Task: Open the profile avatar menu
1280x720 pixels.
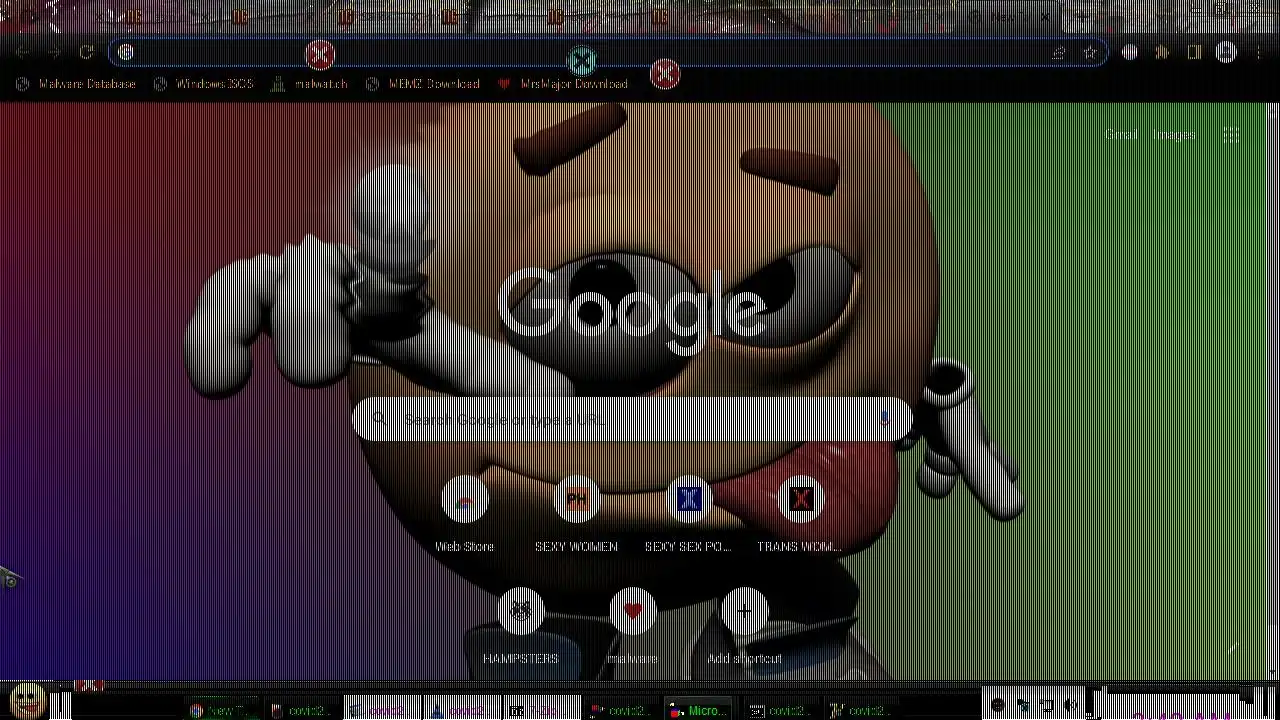Action: pyautogui.click(x=1226, y=52)
